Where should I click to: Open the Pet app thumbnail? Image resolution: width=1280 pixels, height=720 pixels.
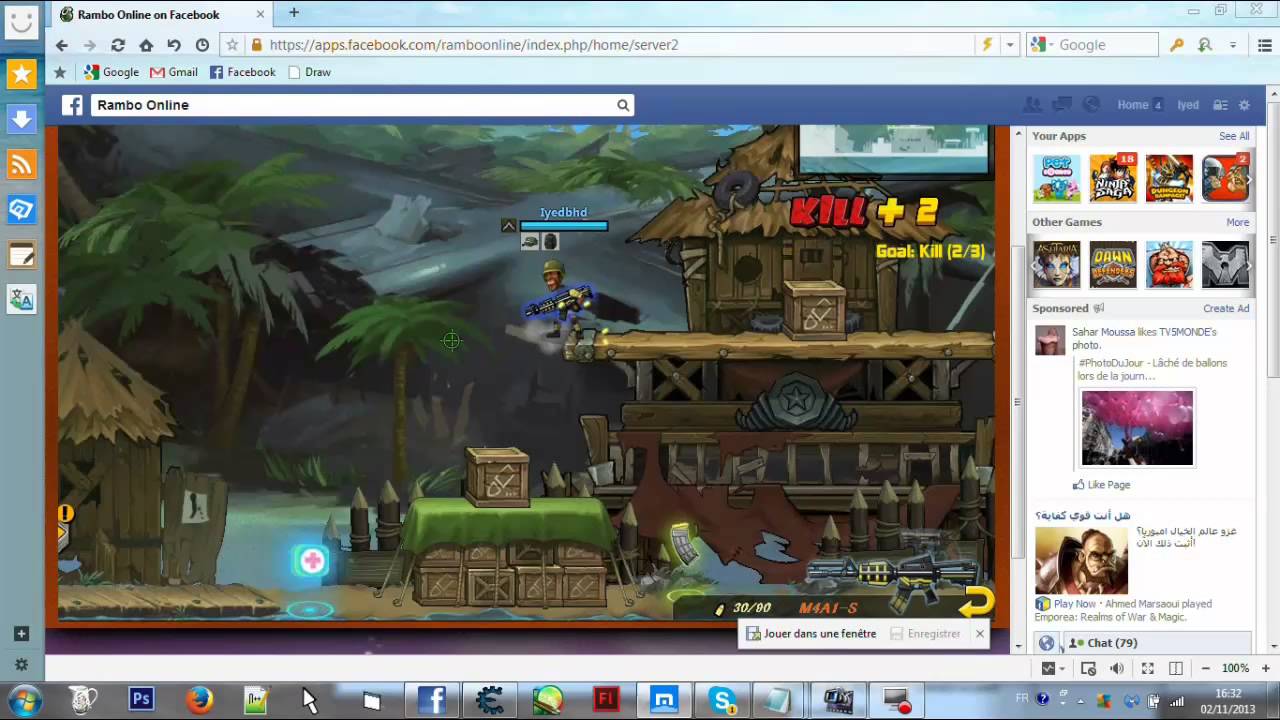(1057, 178)
